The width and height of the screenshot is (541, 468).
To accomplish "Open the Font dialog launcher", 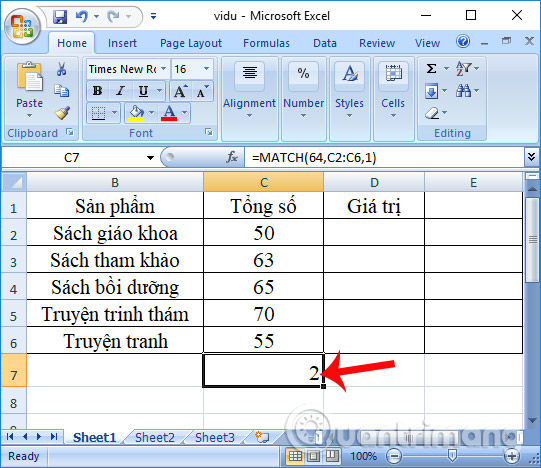I will point(209,133).
